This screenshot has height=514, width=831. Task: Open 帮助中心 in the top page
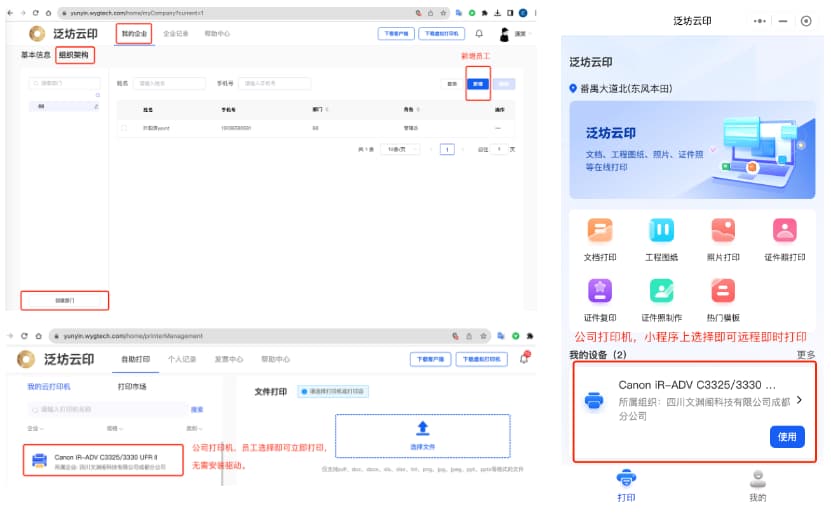click(217, 33)
